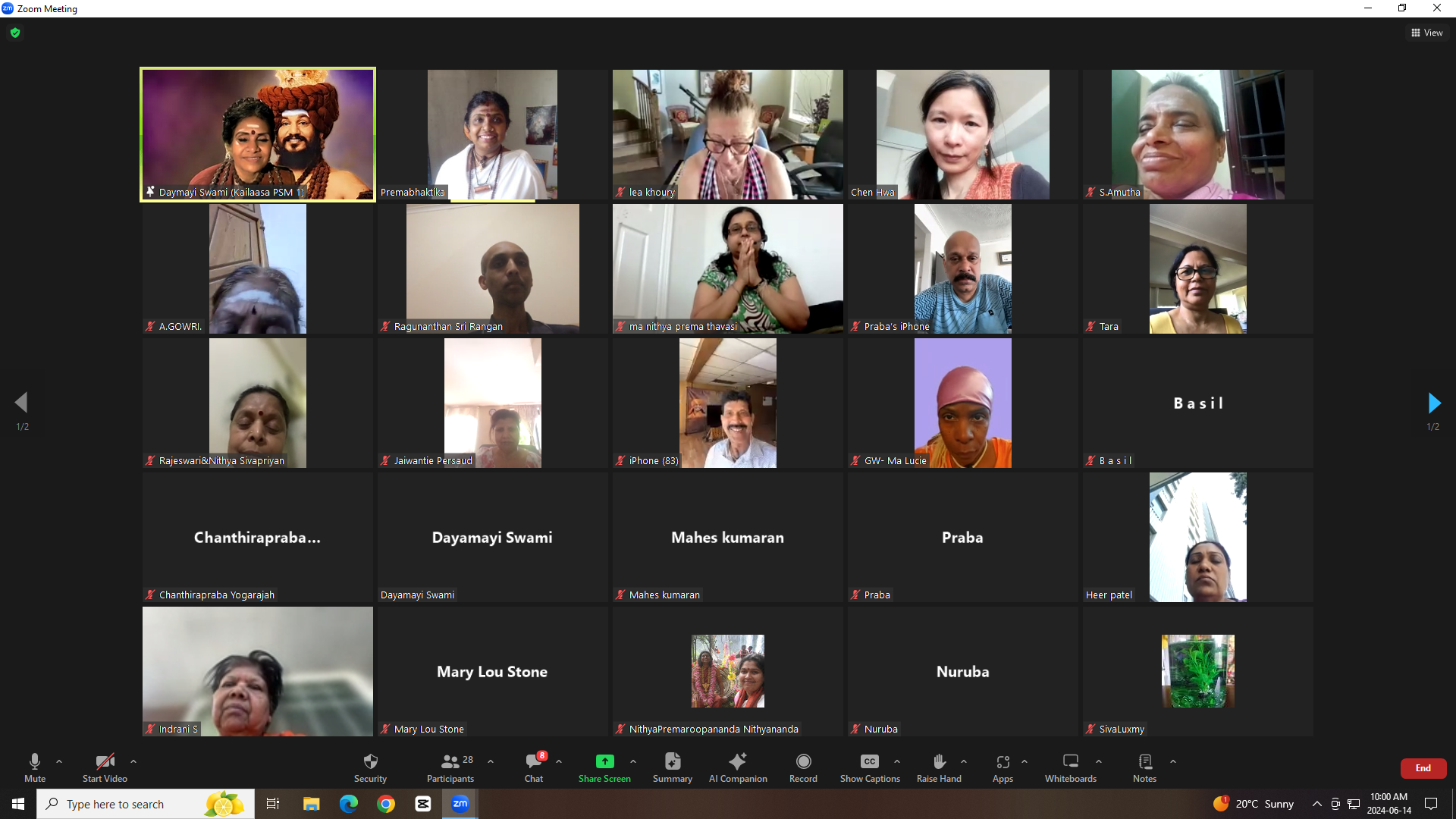Select Daymayi Swami's pinned video tile

pos(258,134)
